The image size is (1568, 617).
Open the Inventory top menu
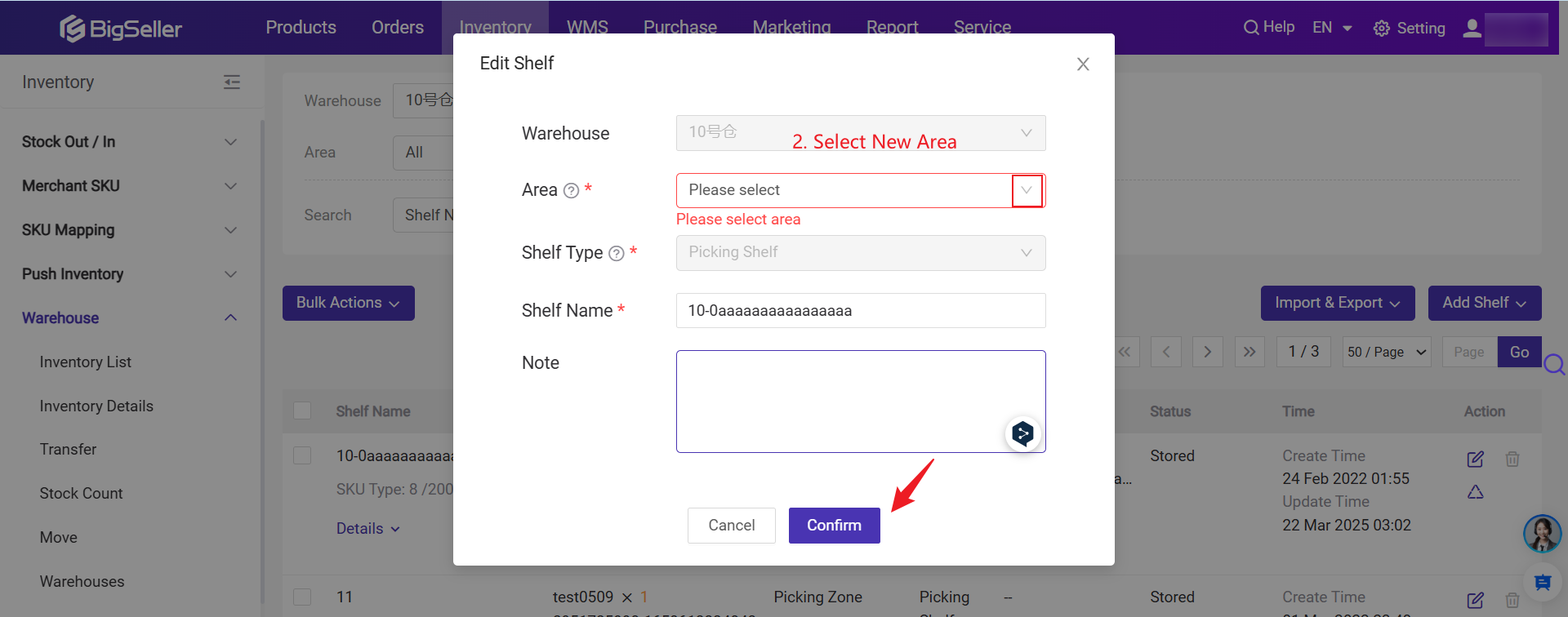coord(495,28)
